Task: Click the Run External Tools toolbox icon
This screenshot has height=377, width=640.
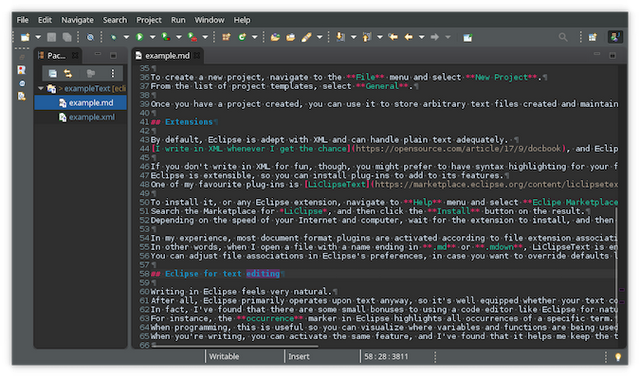Action: point(192,37)
